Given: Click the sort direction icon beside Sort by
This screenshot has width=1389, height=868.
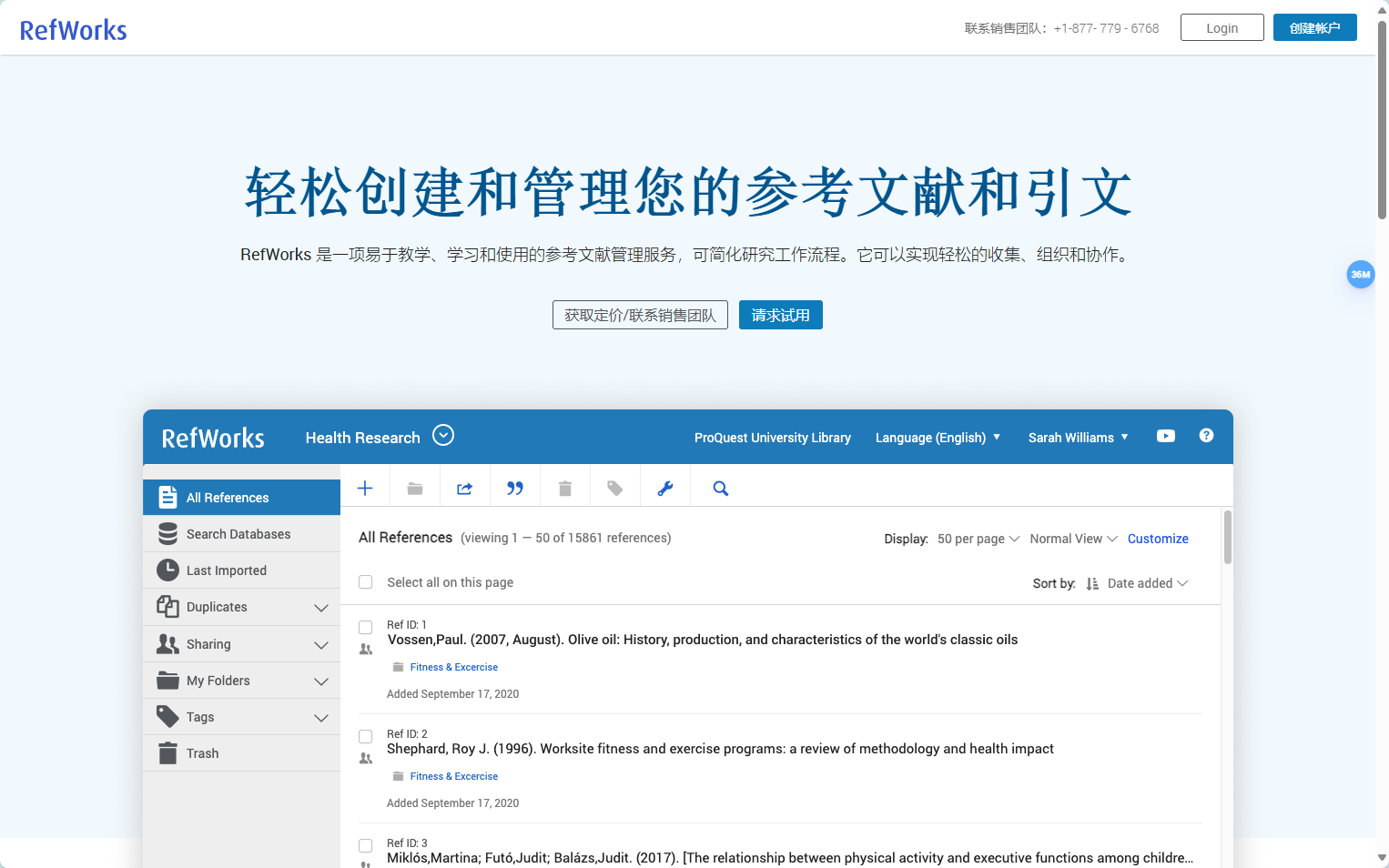Looking at the screenshot, I should (1092, 584).
